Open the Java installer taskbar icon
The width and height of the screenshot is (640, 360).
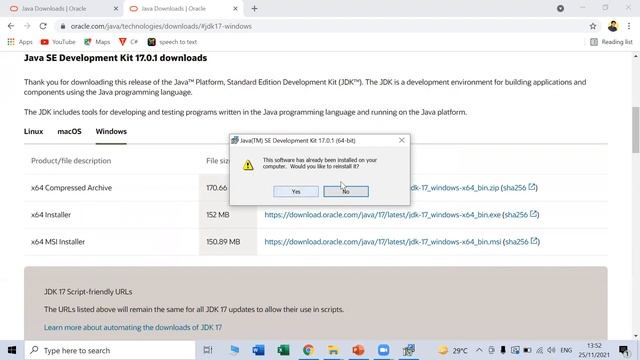tap(408, 350)
